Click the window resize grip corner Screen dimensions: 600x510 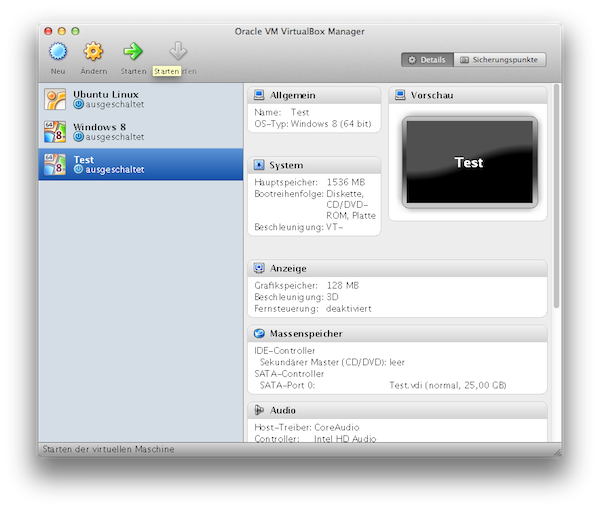click(557, 452)
